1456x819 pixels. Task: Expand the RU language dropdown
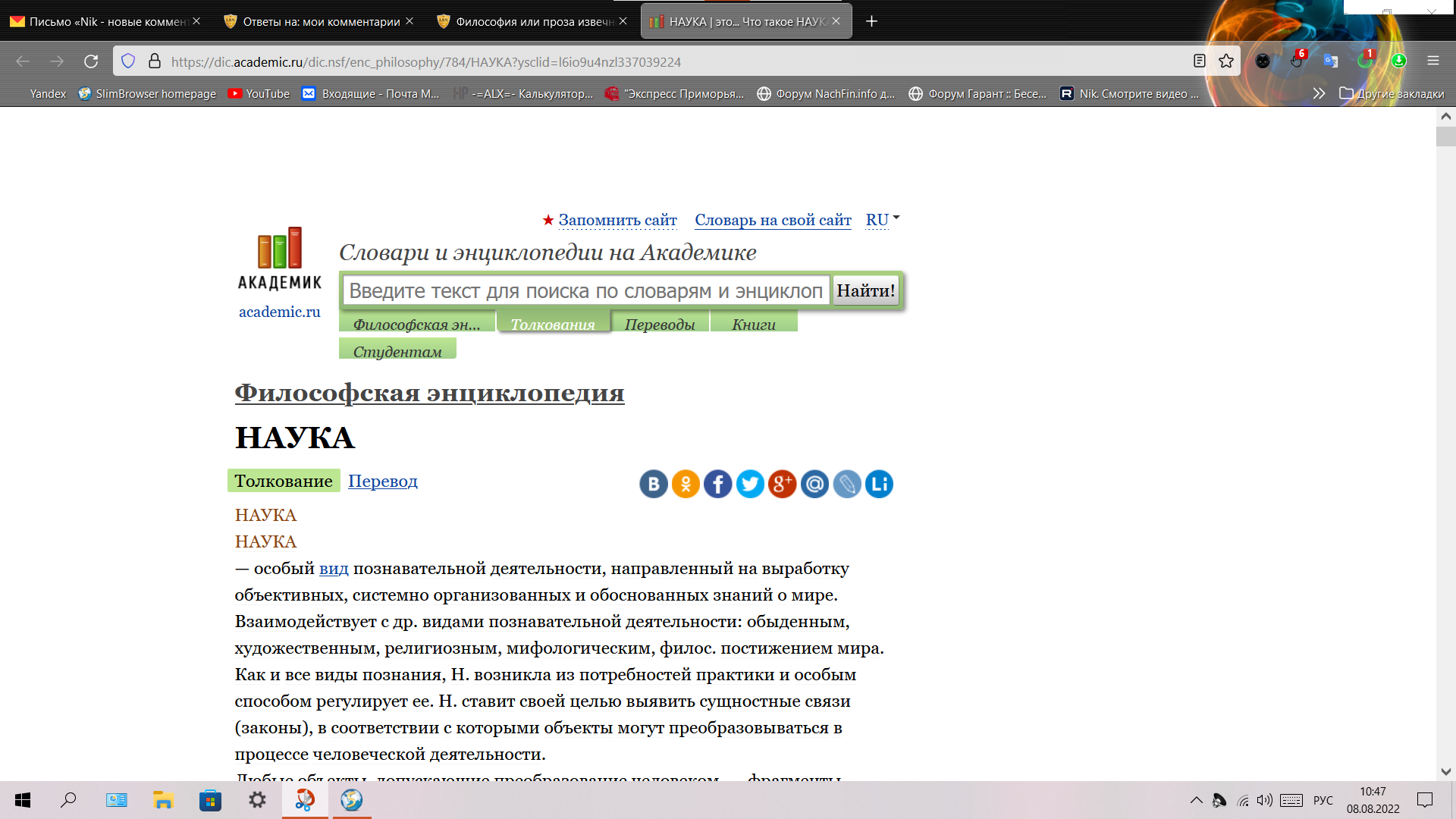tap(882, 220)
